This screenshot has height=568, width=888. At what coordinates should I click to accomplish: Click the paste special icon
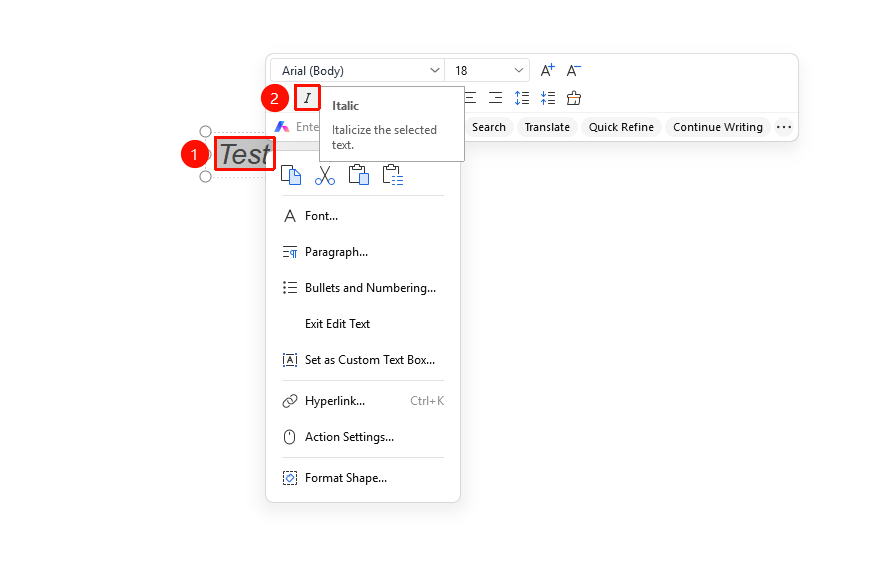pos(392,175)
